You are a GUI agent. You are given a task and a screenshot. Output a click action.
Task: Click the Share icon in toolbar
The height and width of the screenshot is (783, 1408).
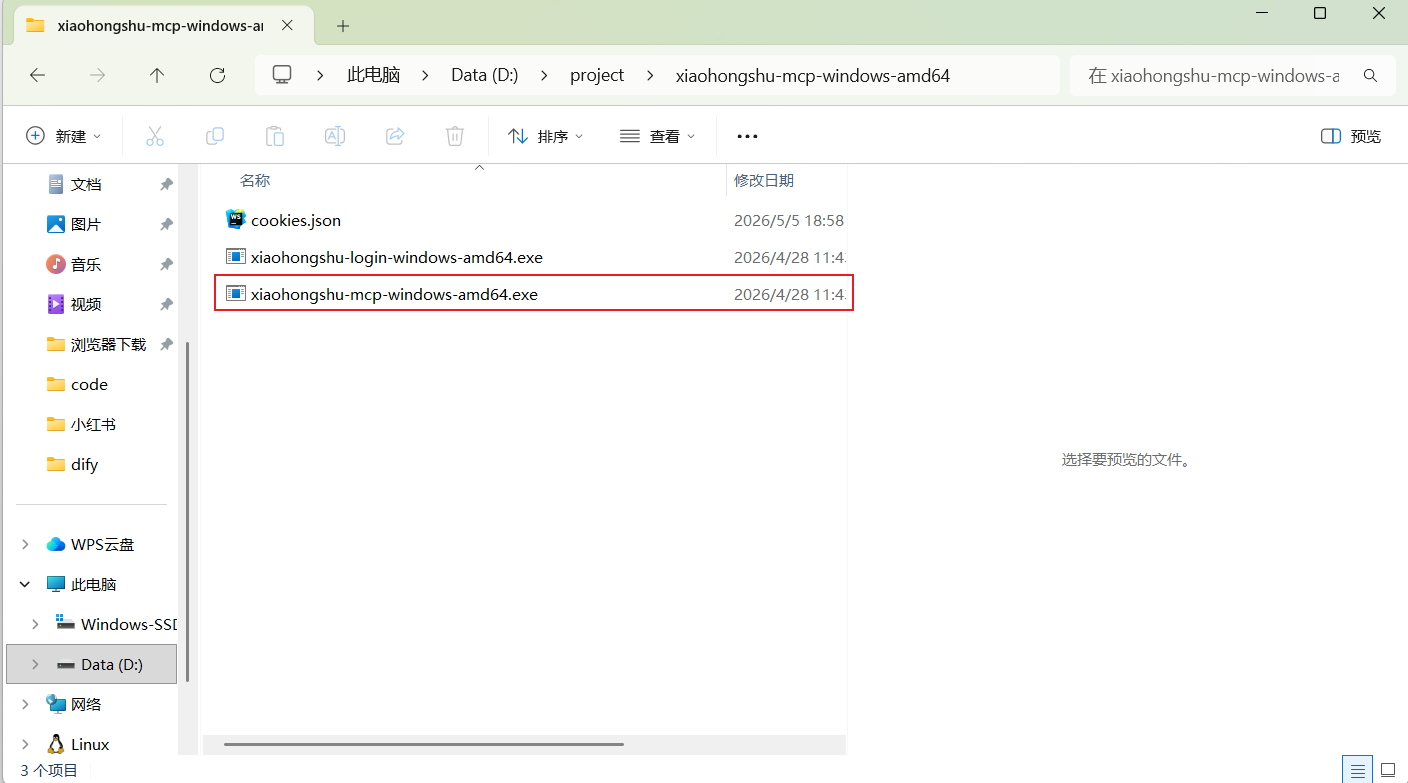395,136
